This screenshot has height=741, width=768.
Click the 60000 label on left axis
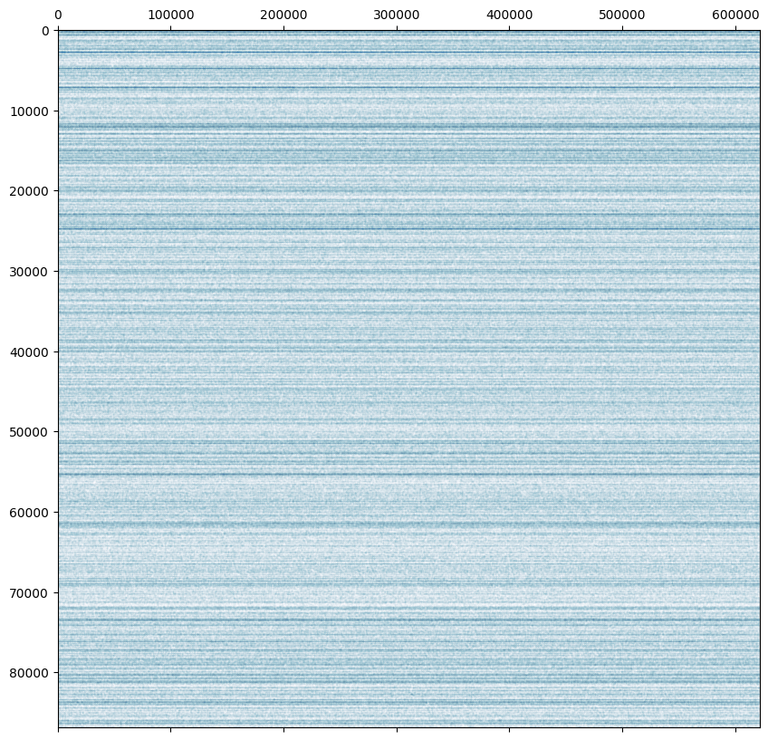(x=29, y=513)
